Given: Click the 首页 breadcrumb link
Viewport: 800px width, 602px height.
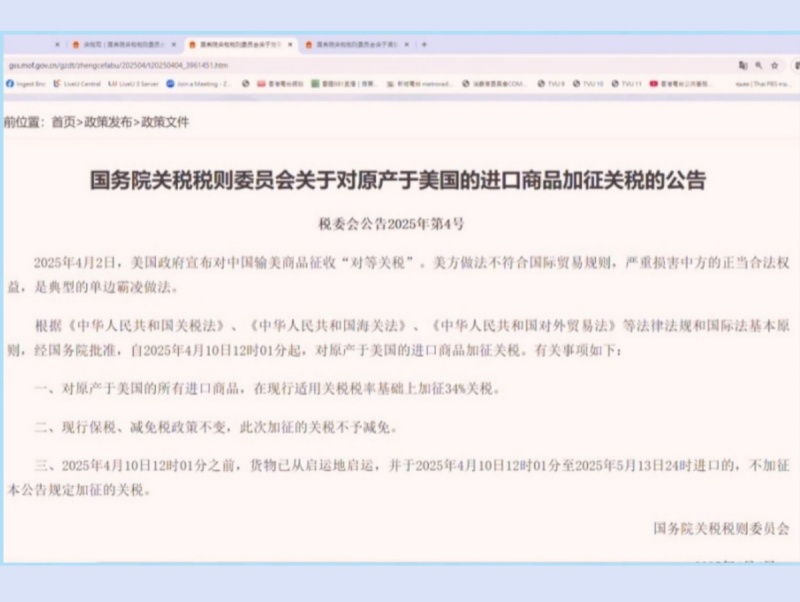Looking at the screenshot, I should [63, 122].
